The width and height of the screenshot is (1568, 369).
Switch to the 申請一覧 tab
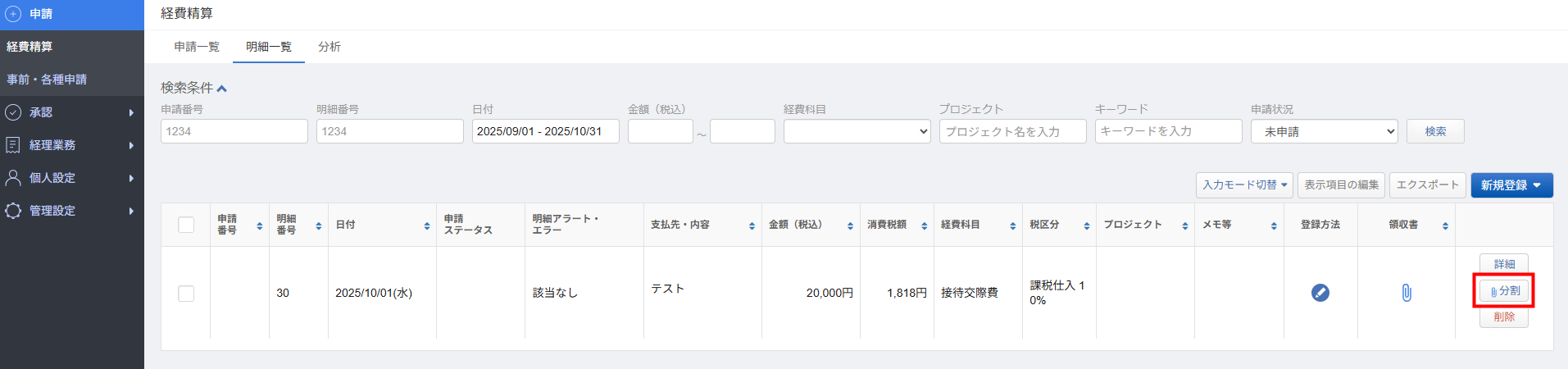197,47
